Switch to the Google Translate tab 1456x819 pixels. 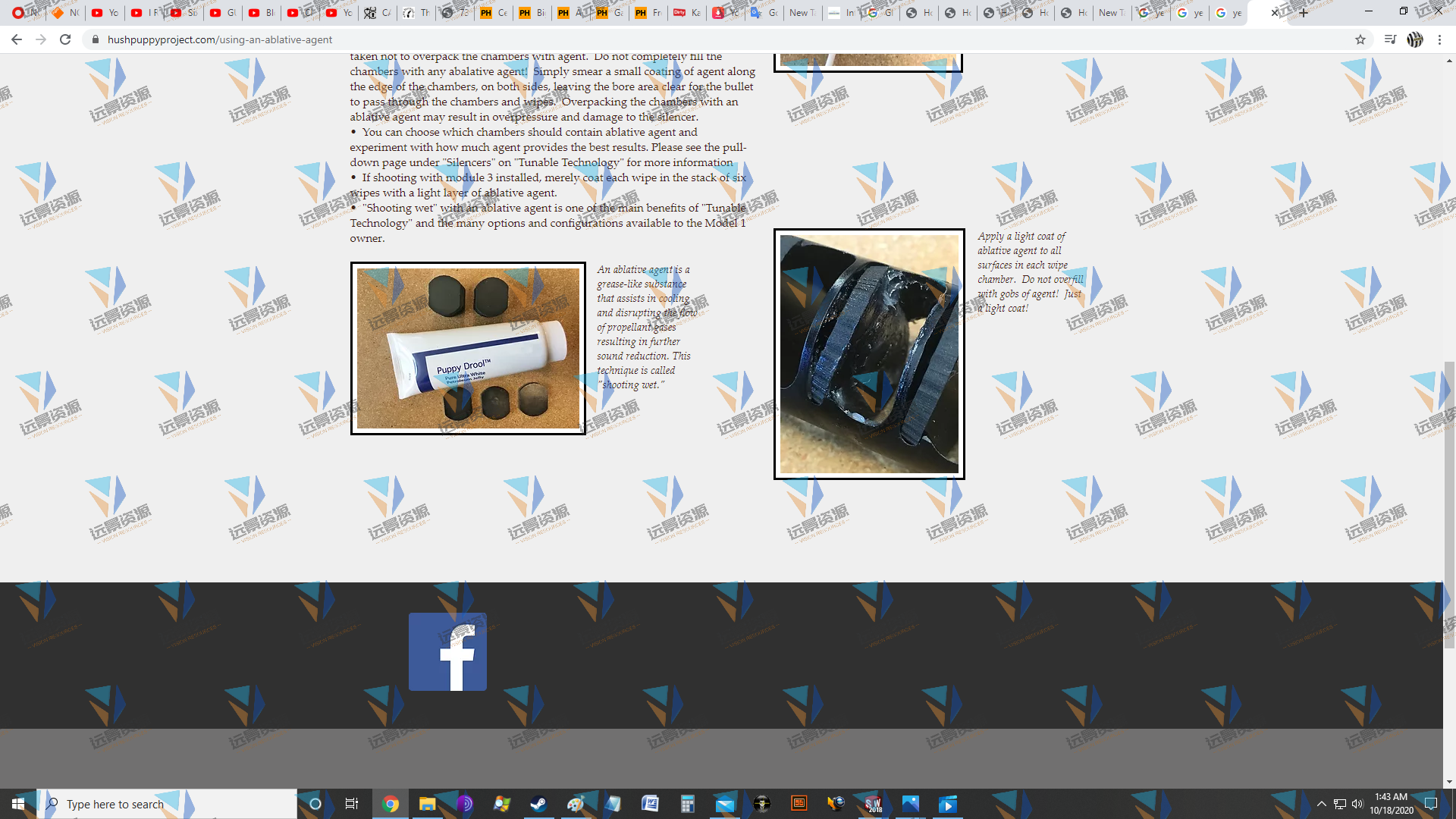[x=764, y=12]
